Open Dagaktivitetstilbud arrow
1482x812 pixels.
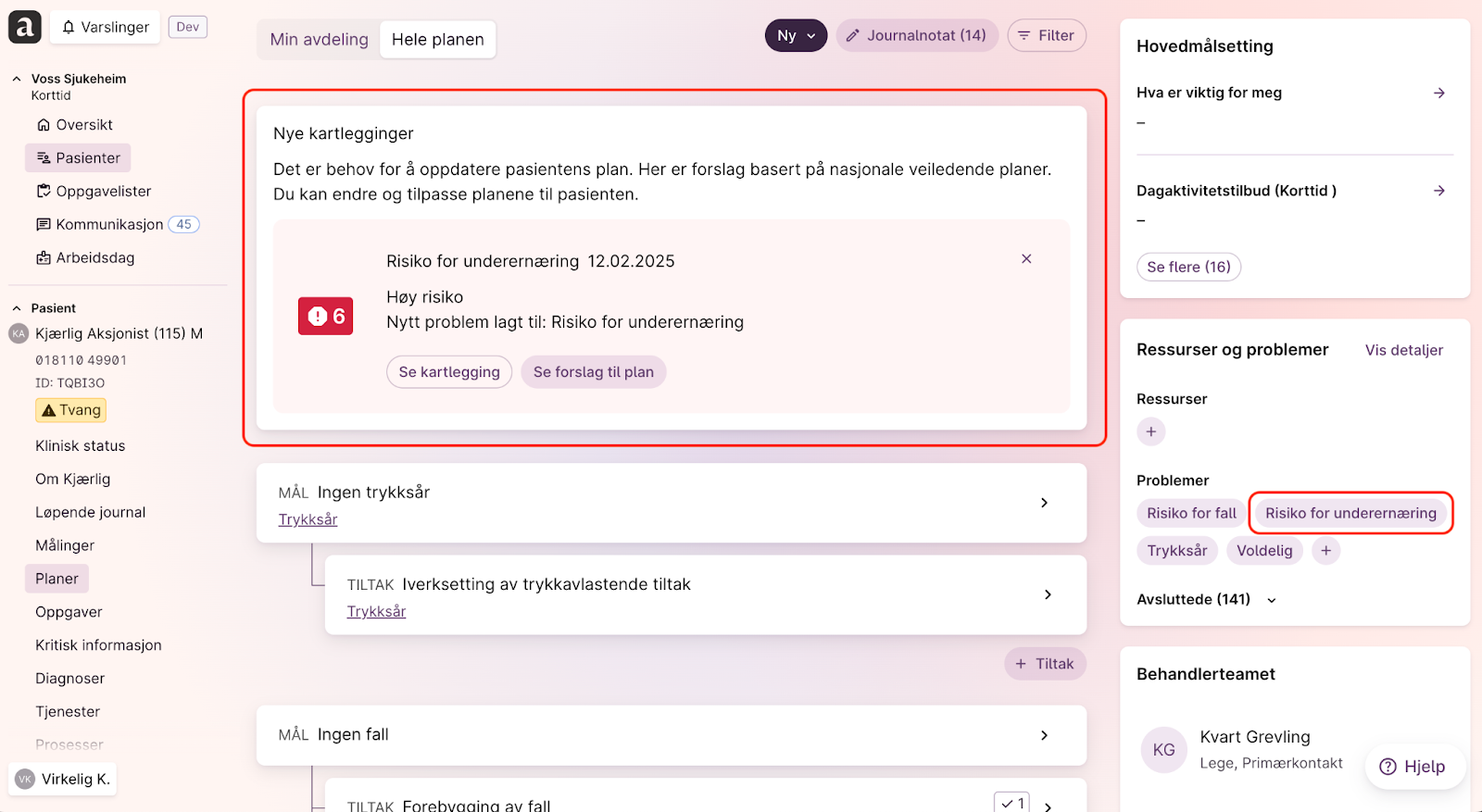coord(1438,191)
